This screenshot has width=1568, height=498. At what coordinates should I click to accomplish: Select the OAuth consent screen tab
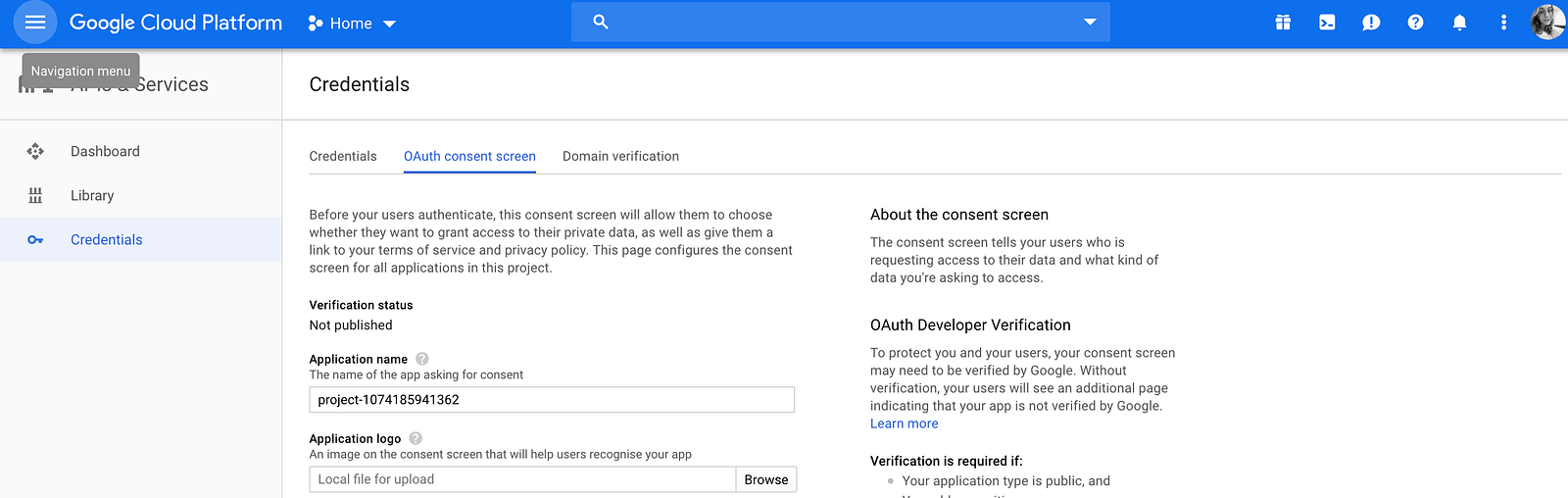(x=469, y=156)
